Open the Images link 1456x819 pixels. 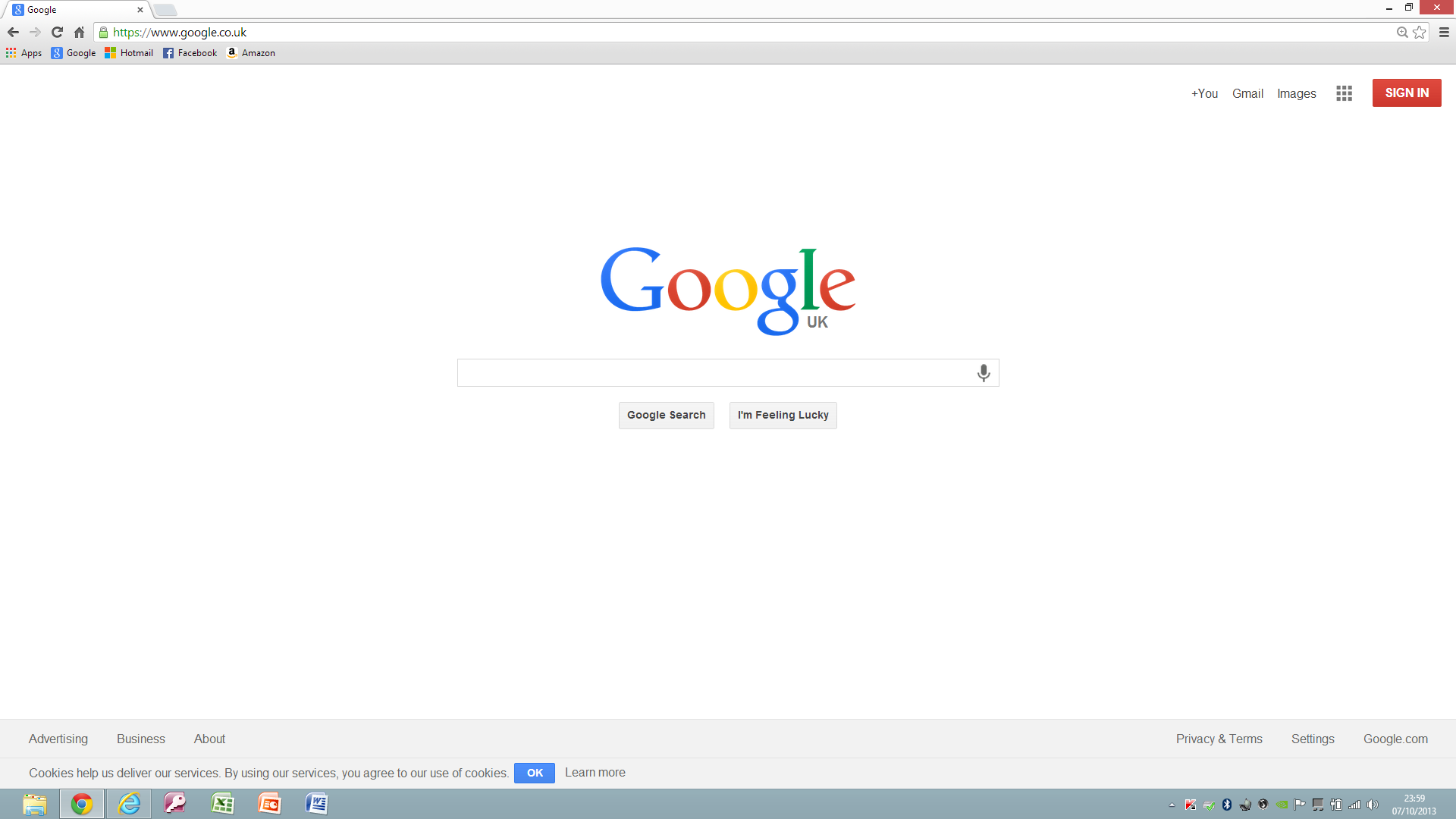tap(1297, 93)
